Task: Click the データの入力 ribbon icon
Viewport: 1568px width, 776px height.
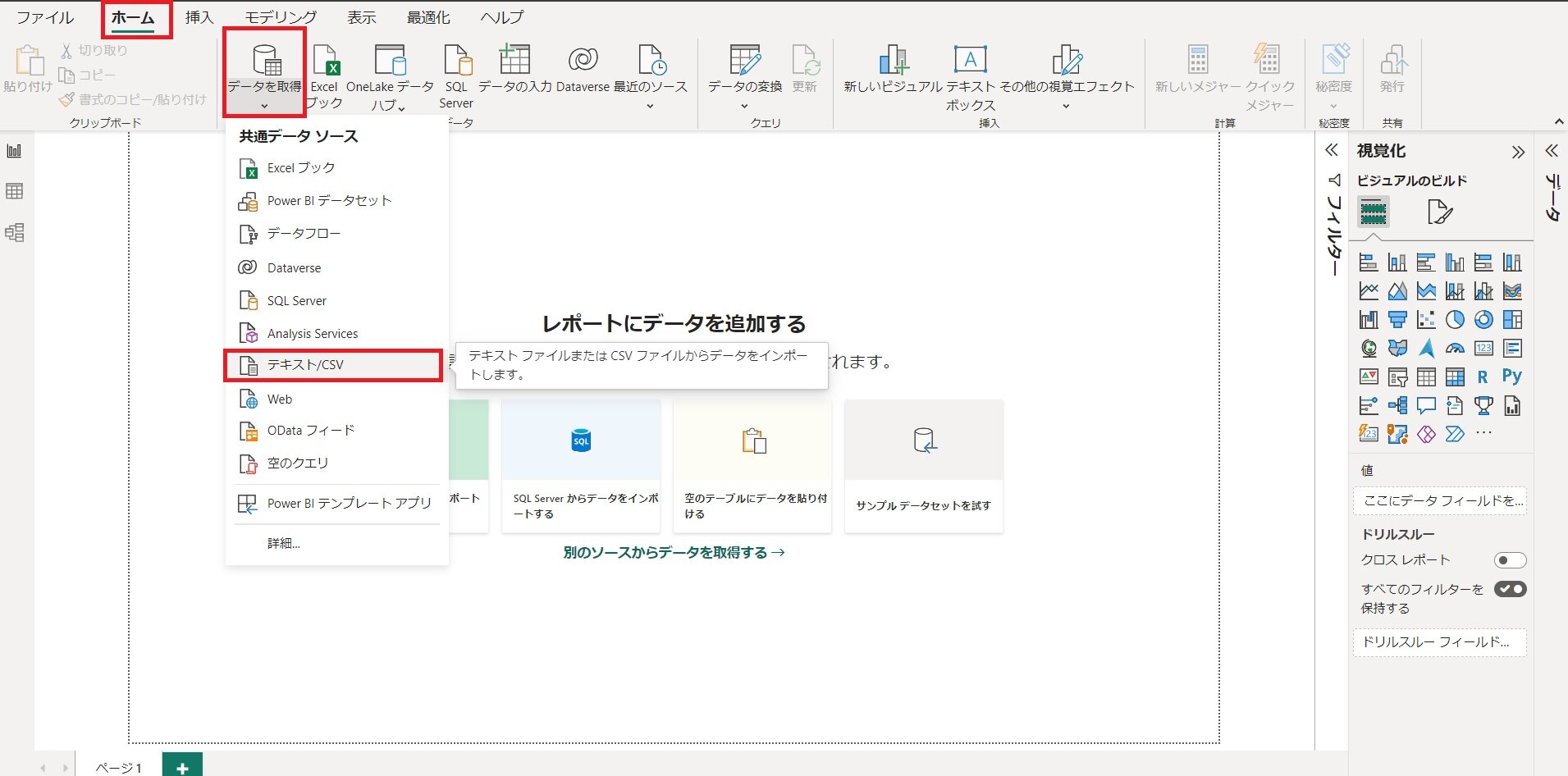Action: (514, 69)
